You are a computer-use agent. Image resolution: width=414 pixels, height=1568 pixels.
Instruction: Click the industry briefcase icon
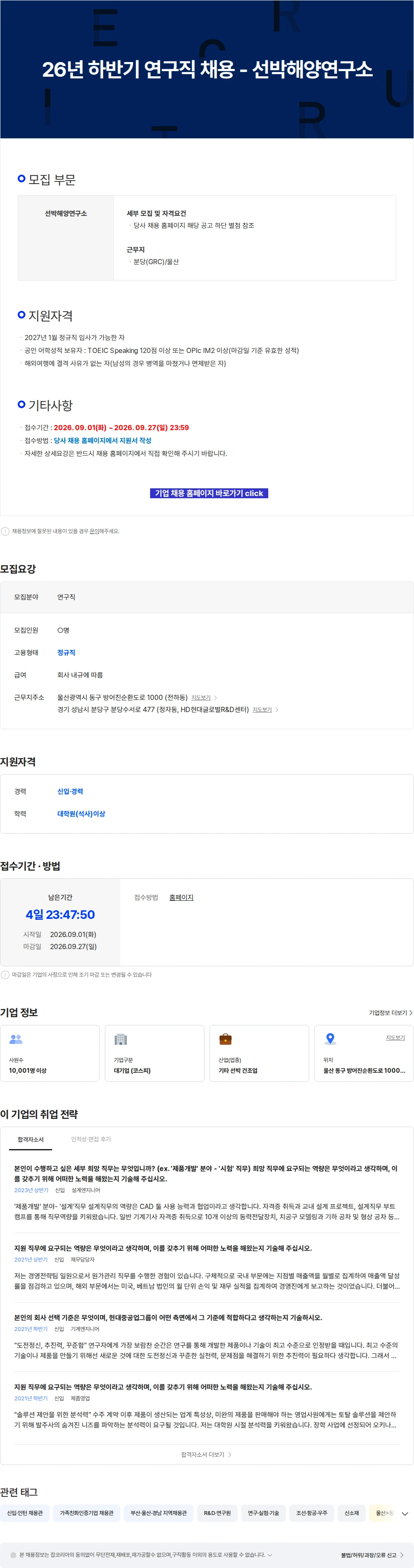point(225,1039)
